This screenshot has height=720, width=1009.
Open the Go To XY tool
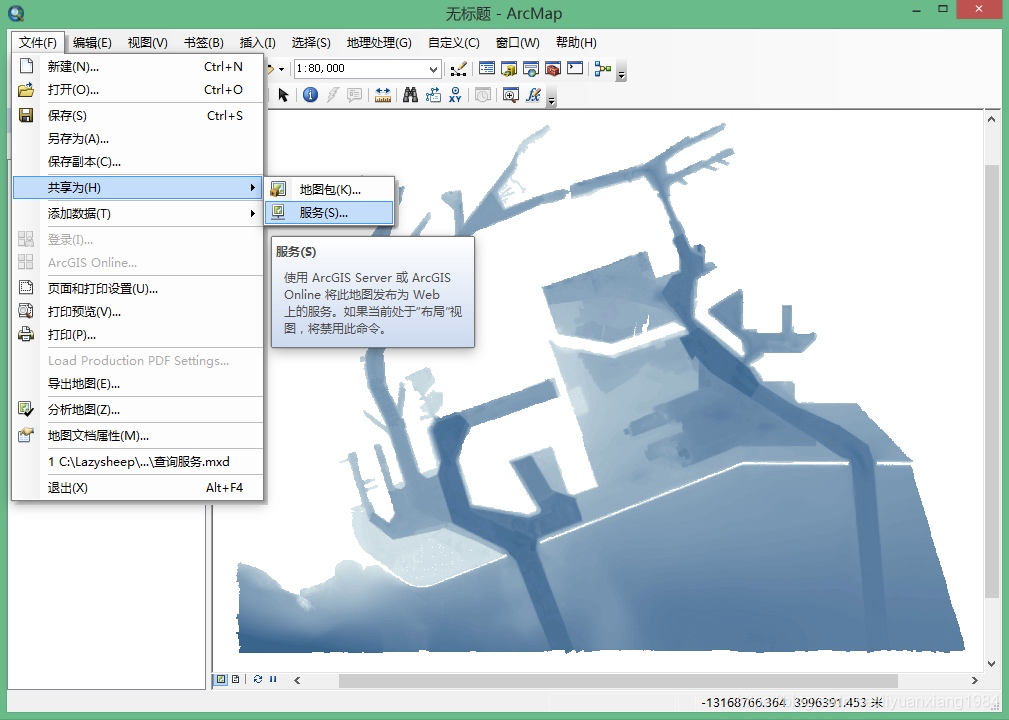[x=456, y=95]
